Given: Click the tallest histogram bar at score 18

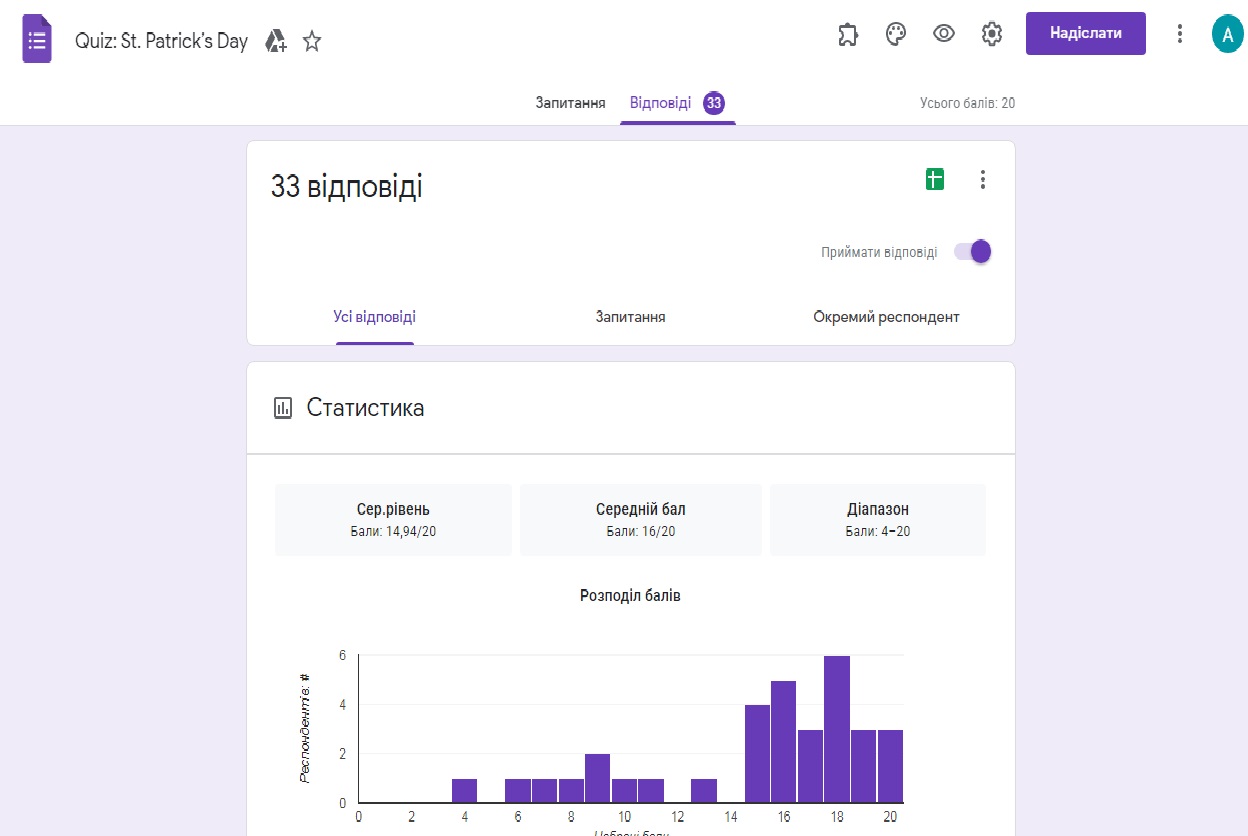Looking at the screenshot, I should coord(837,730).
